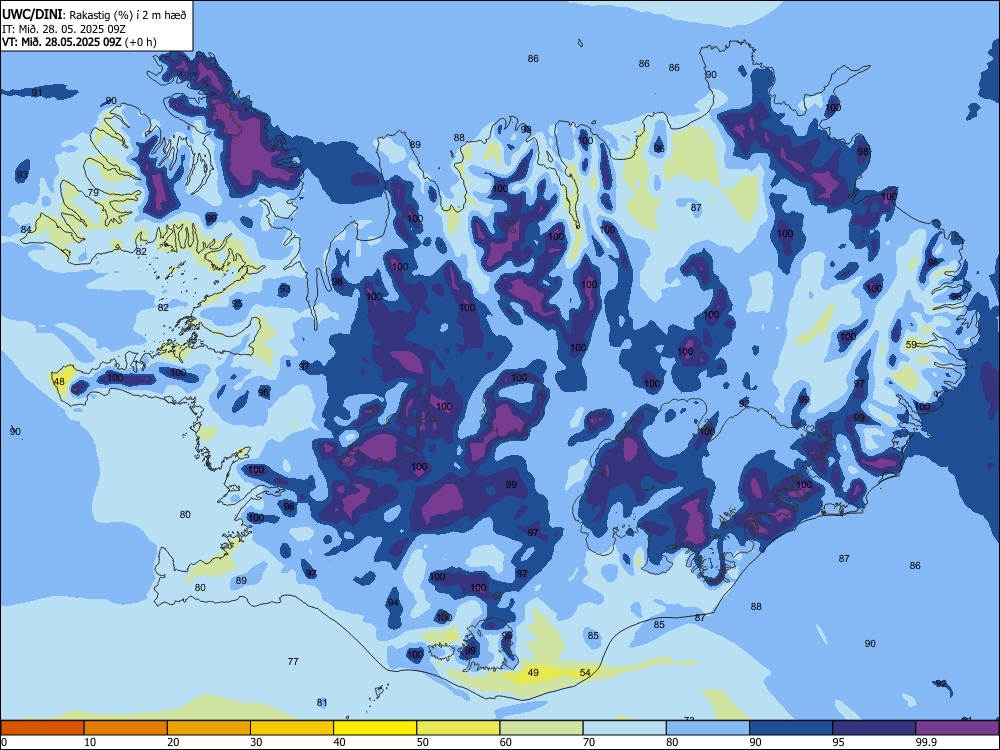
Task: Select the medium blue 80–90 legend swatch
Action: pos(708,728)
